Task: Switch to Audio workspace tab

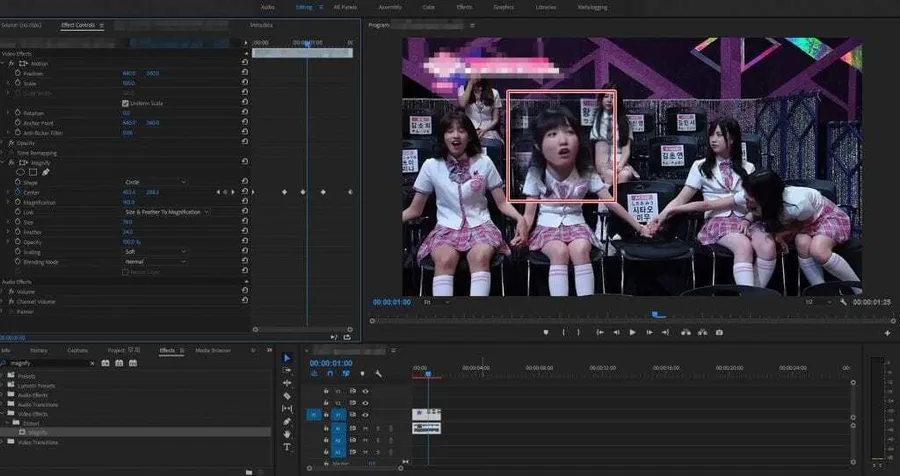Action: [267, 7]
